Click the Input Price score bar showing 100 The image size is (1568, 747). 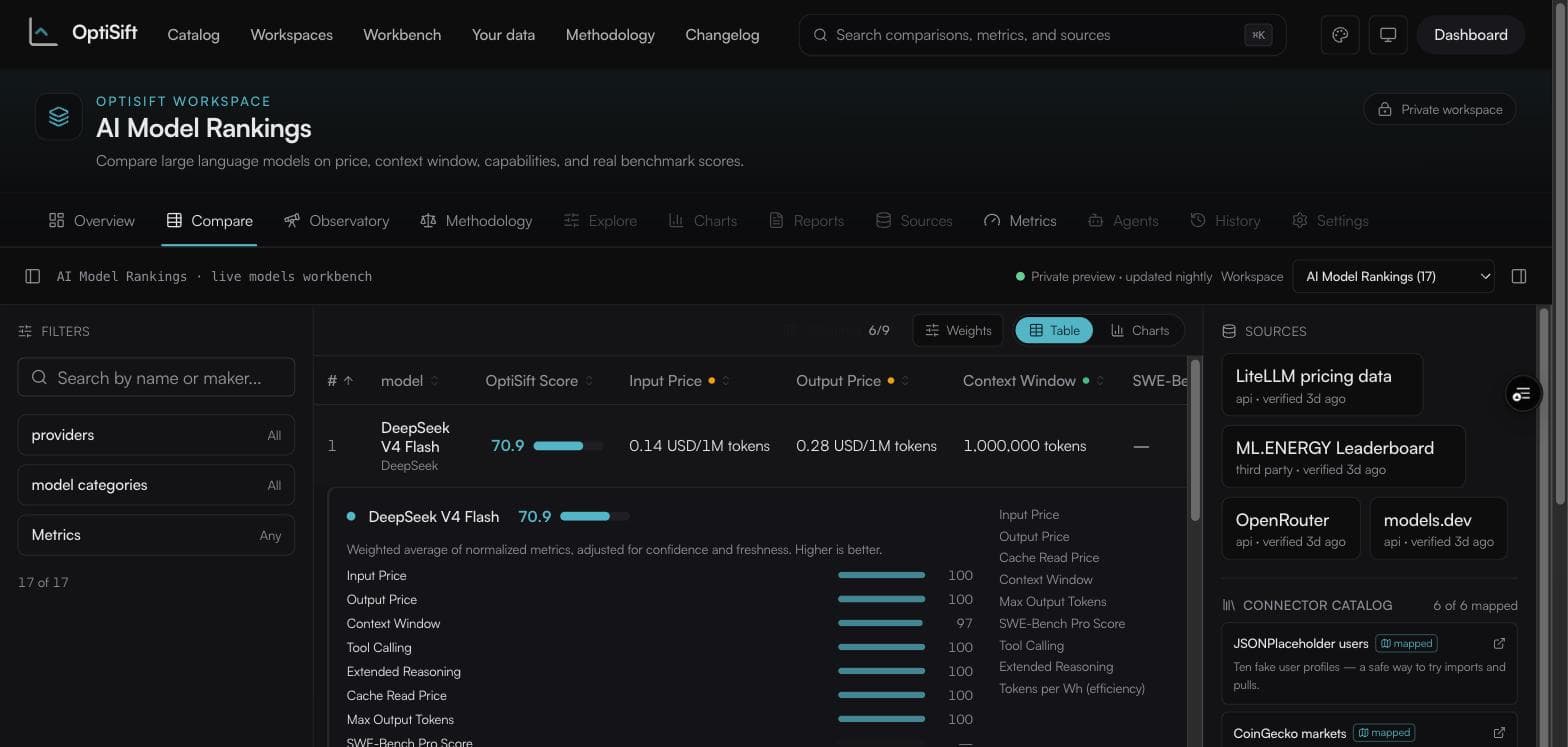(881, 575)
